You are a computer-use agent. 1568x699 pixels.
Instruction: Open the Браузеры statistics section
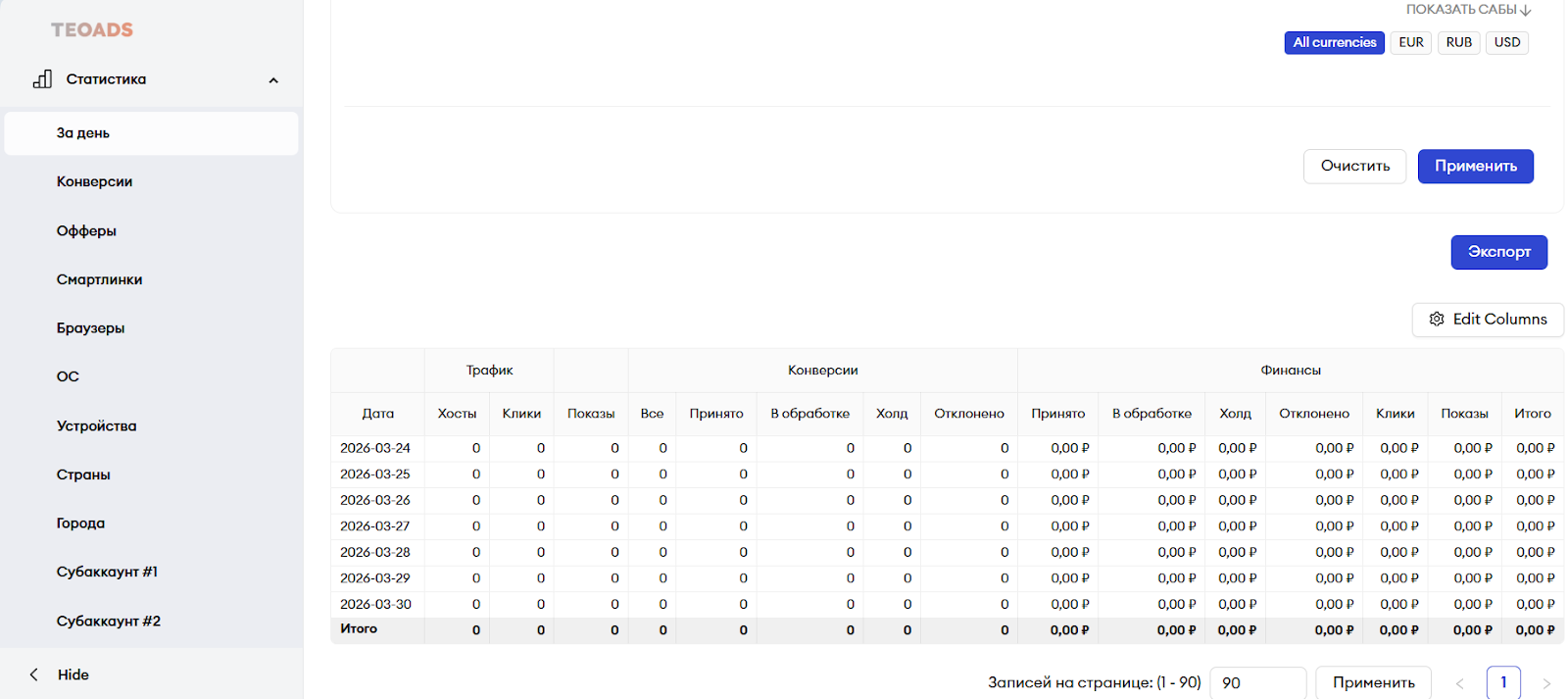pos(90,328)
